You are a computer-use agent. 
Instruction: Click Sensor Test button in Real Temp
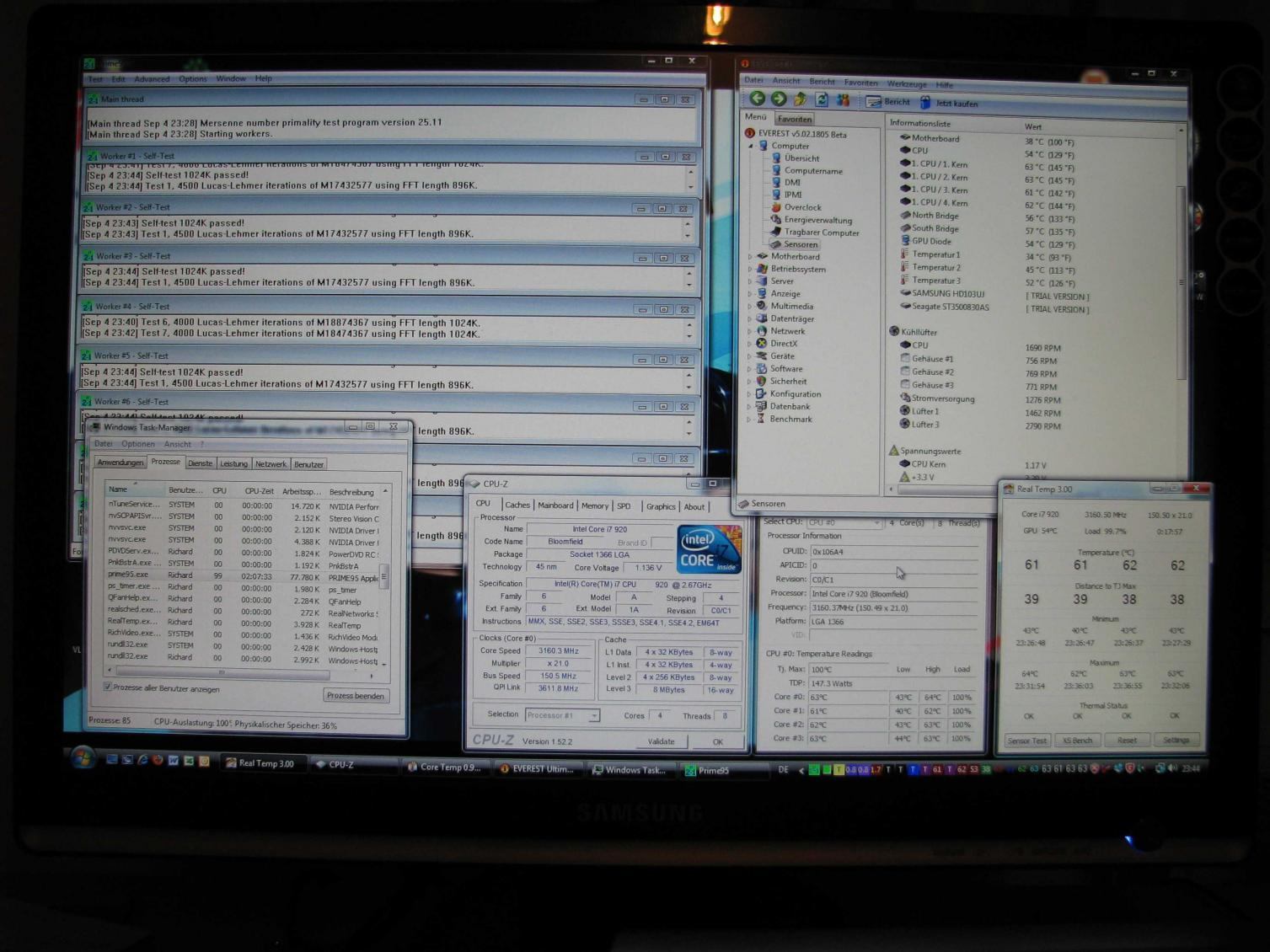point(1026,741)
